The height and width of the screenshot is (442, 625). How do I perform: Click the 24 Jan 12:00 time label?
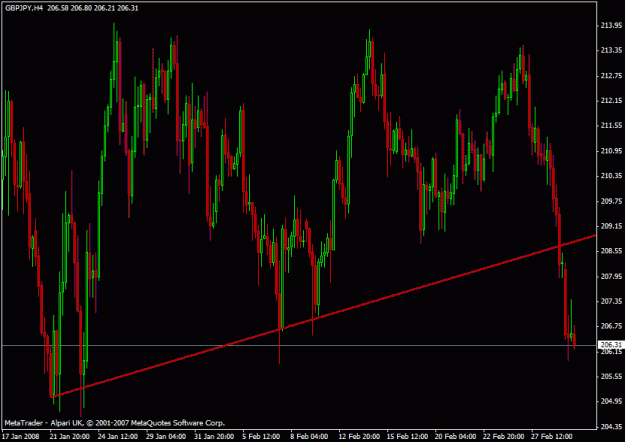(118, 436)
